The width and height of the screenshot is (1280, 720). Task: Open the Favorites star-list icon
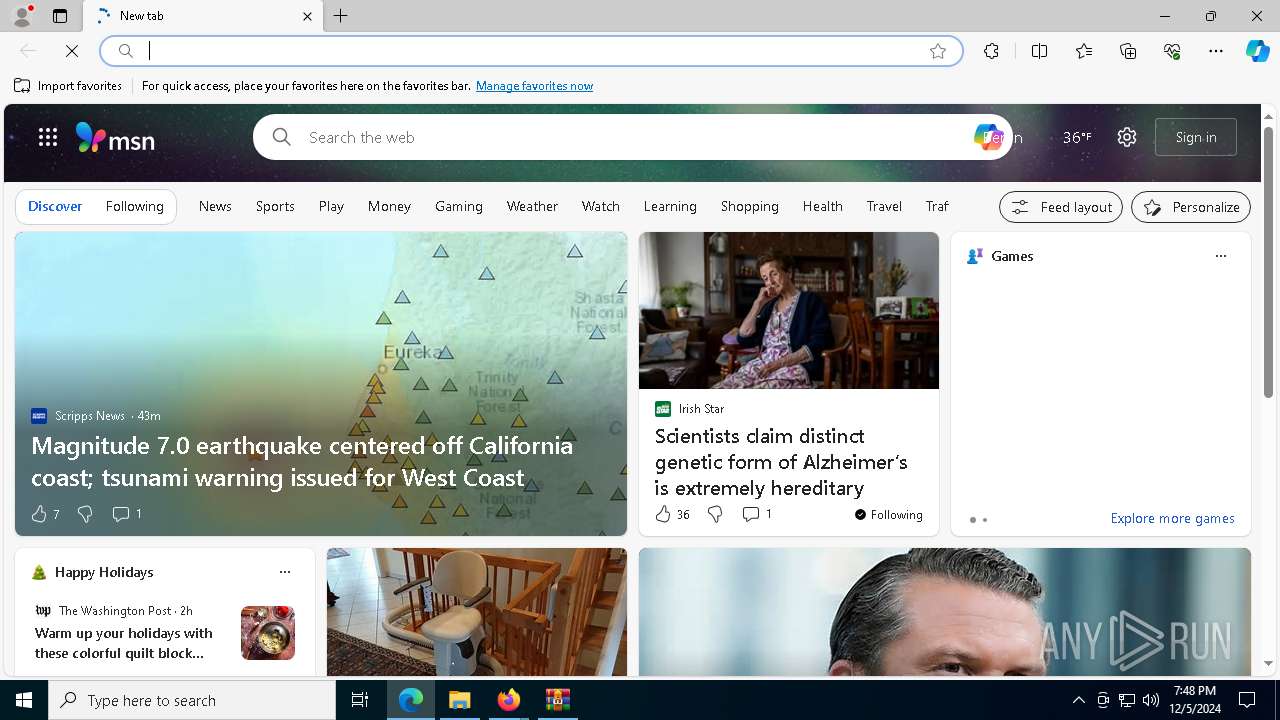(x=1084, y=51)
